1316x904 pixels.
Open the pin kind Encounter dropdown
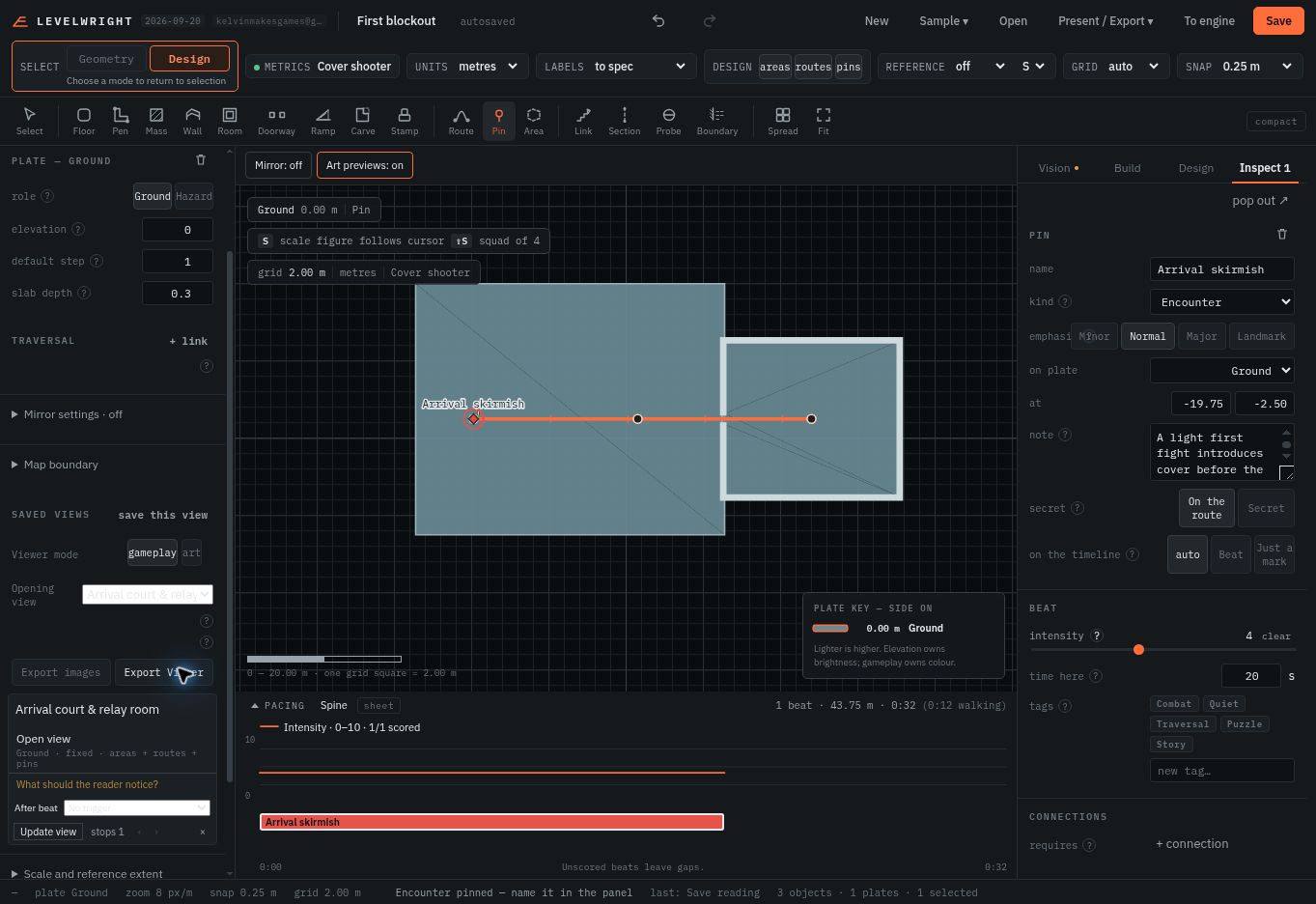(1221, 302)
